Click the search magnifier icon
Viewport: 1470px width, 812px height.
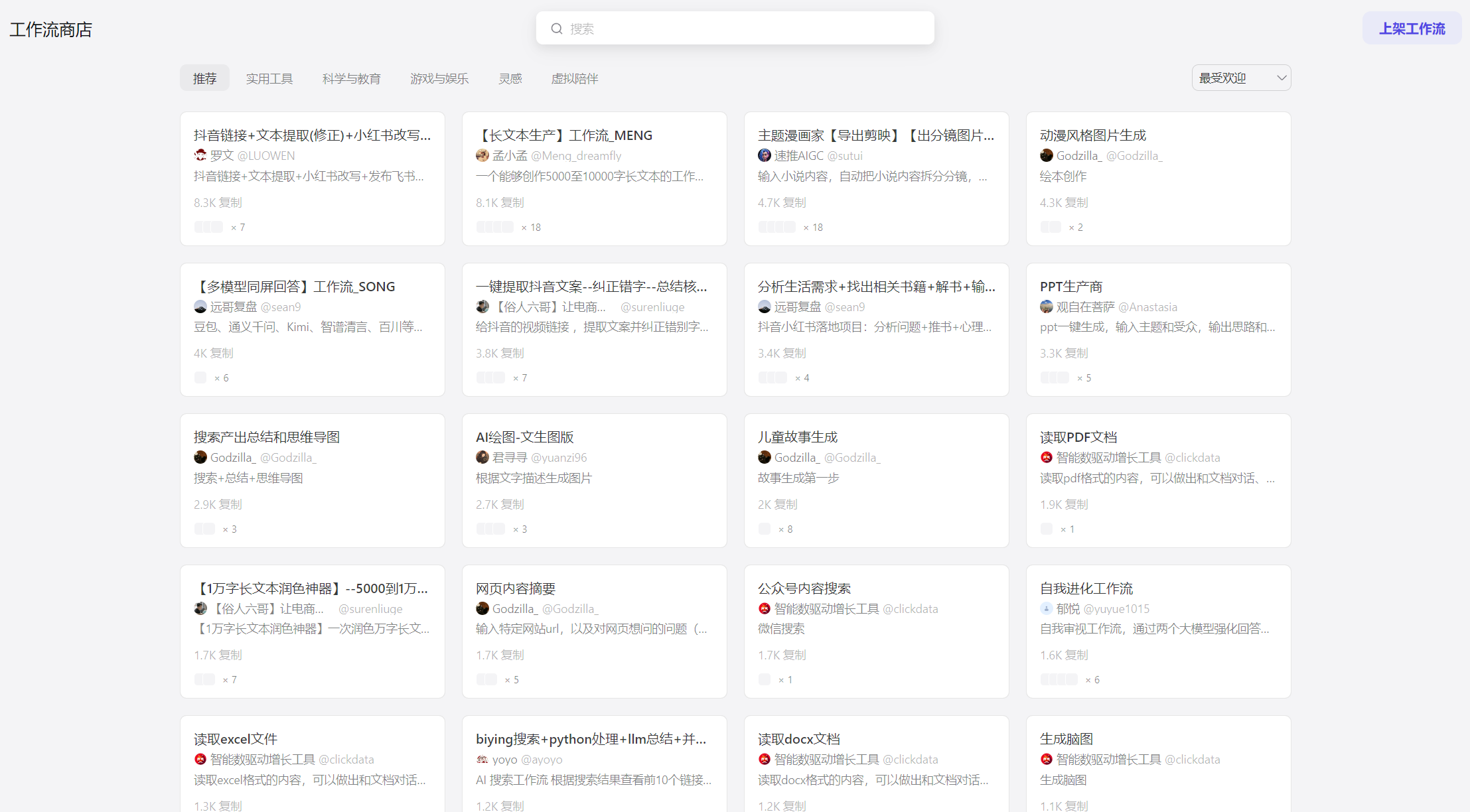tap(557, 28)
